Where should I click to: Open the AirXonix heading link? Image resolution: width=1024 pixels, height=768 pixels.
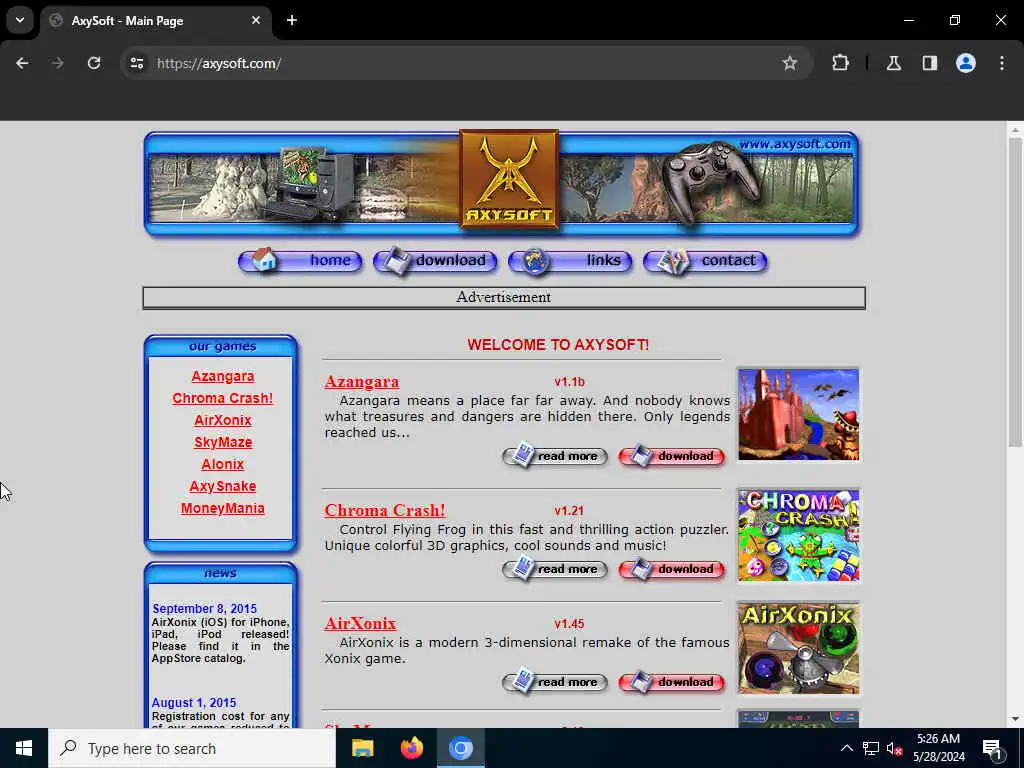coord(360,623)
